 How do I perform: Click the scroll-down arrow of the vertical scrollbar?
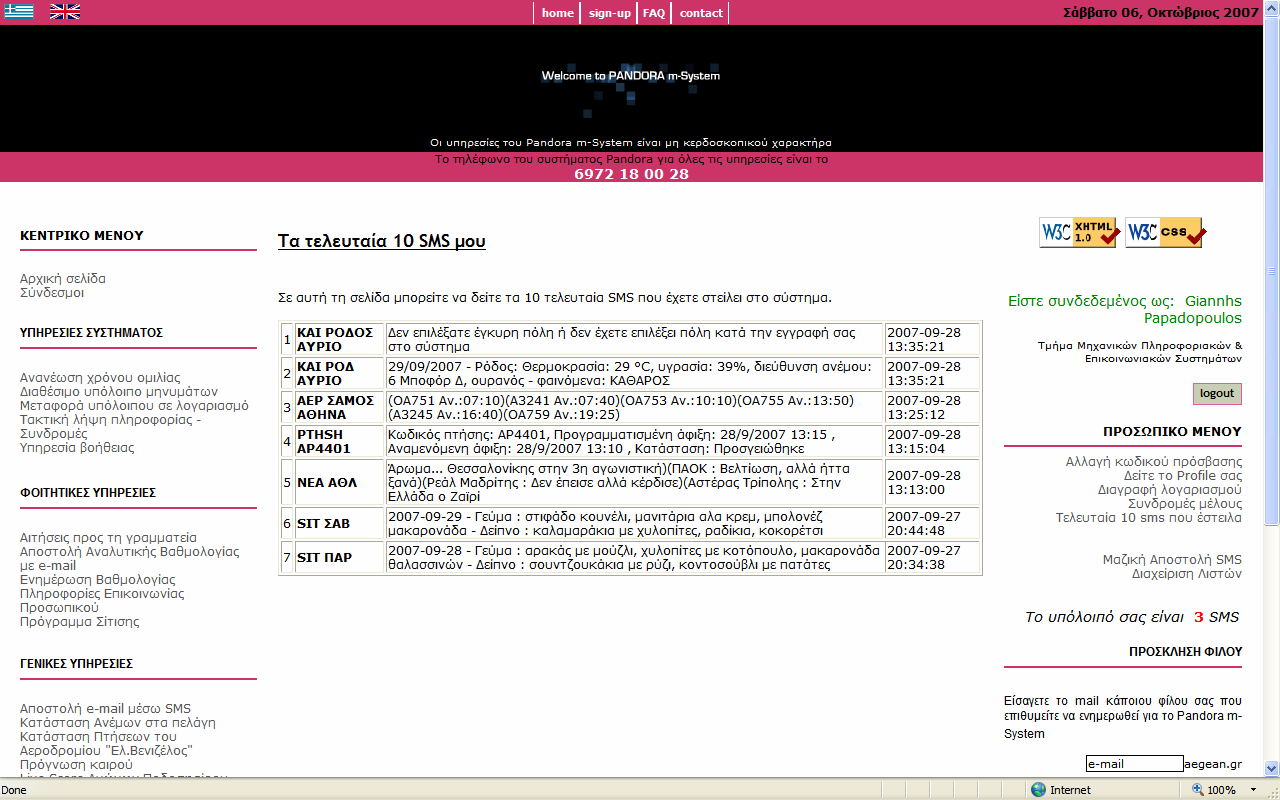click(x=1272, y=768)
